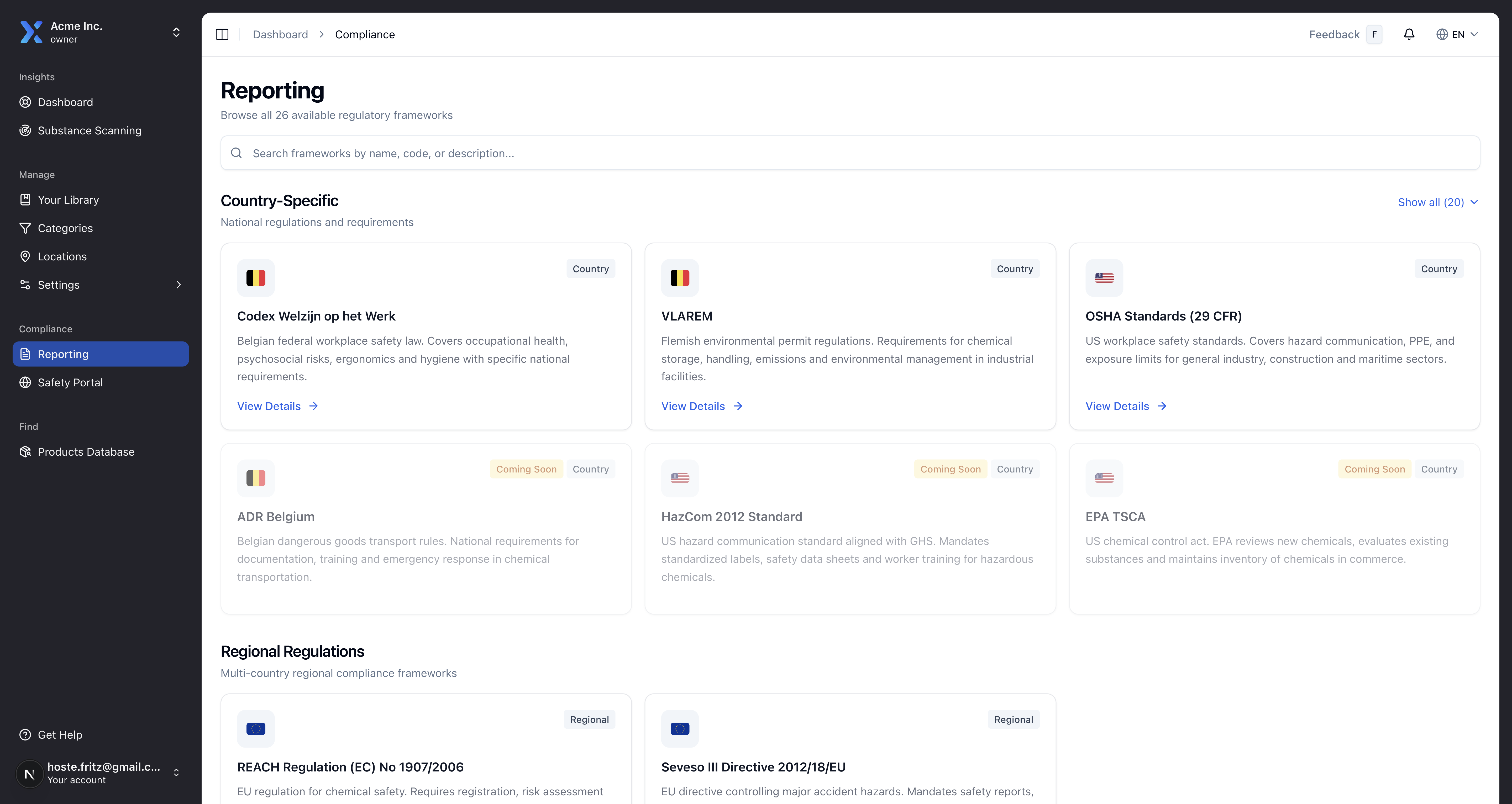Open the EN language dropdown

pyautogui.click(x=1458, y=34)
